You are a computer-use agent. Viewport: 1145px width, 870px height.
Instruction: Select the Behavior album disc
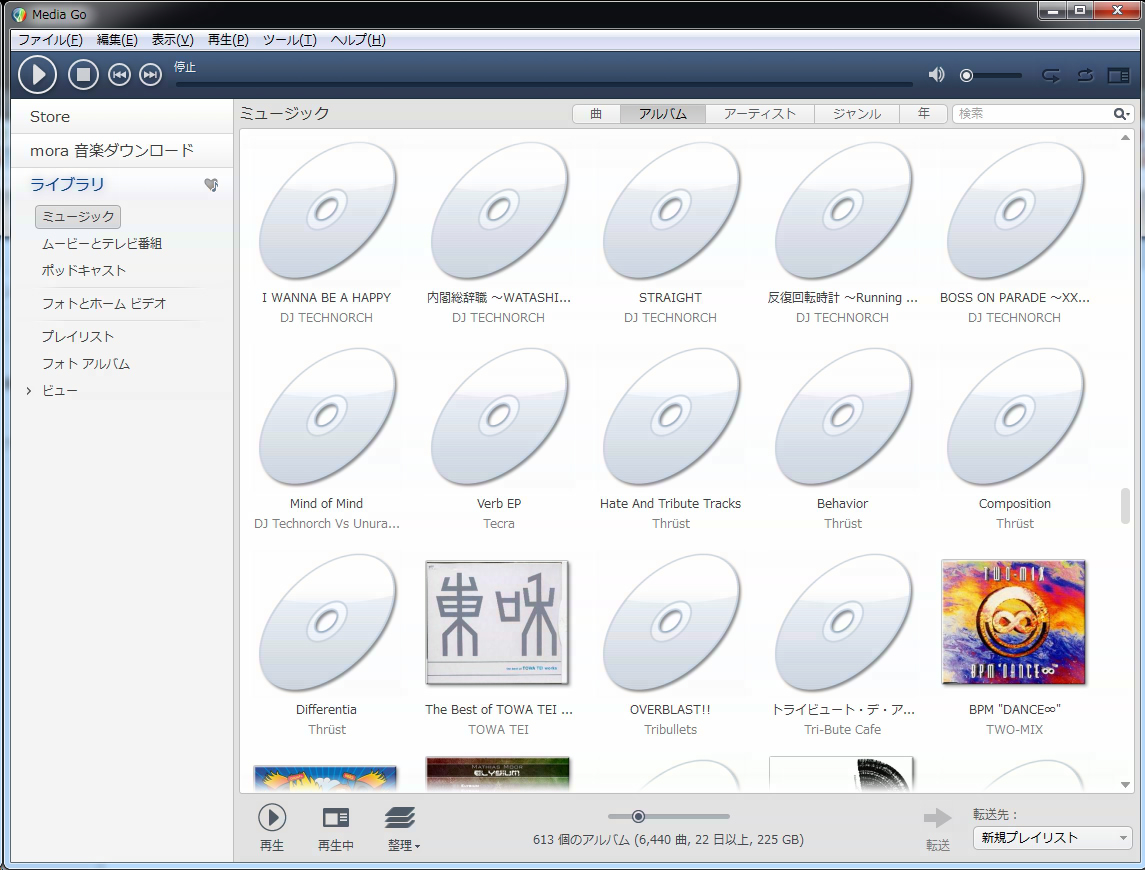(x=843, y=416)
